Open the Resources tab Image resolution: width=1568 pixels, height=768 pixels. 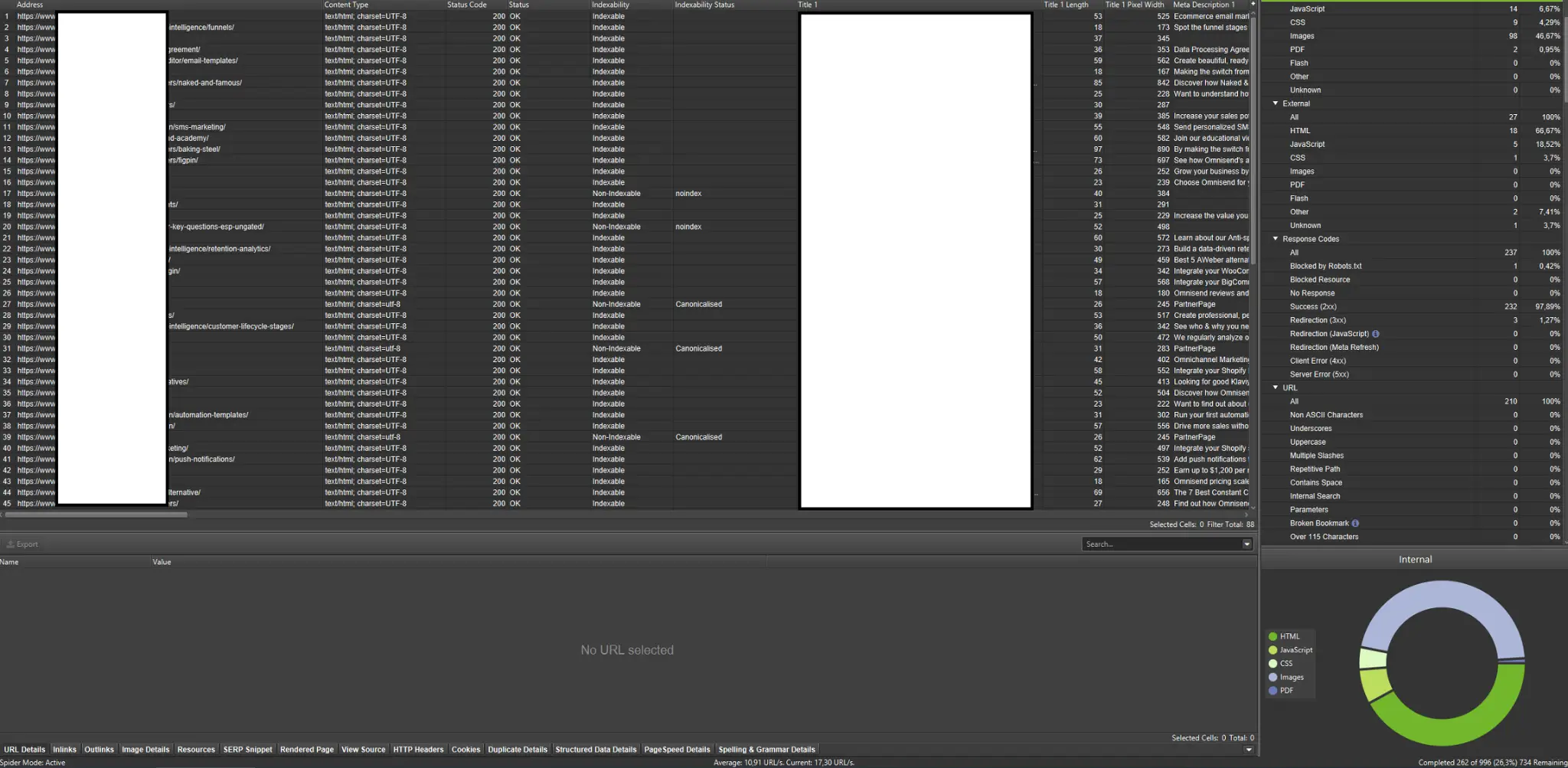tap(196, 750)
